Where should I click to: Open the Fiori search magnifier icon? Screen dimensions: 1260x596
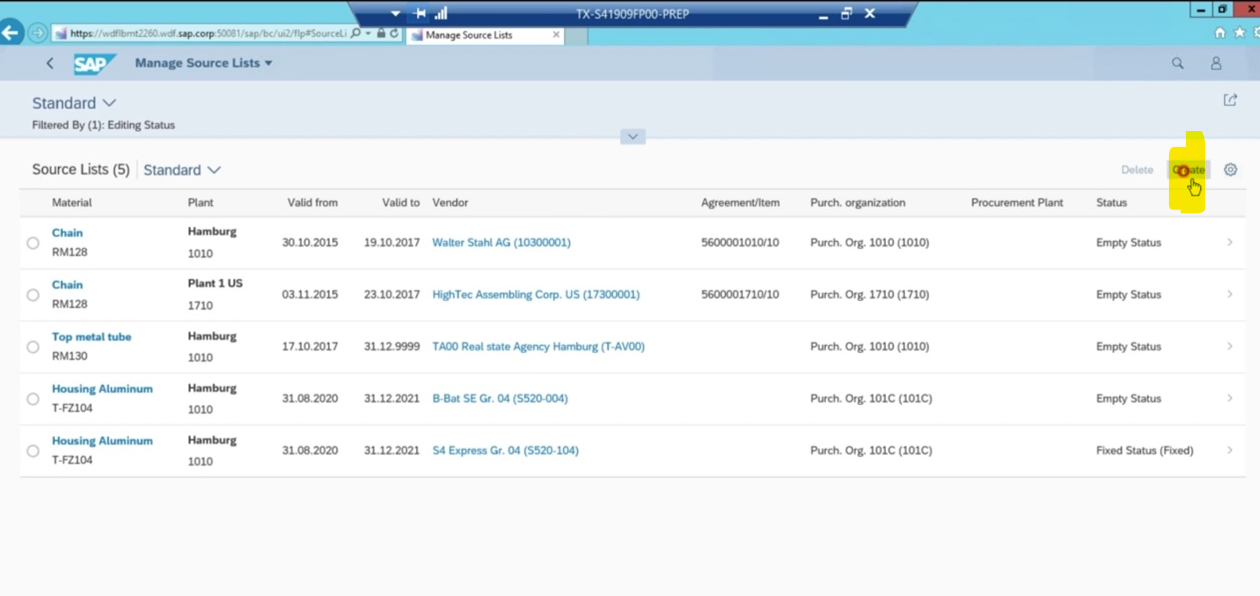tap(1178, 63)
